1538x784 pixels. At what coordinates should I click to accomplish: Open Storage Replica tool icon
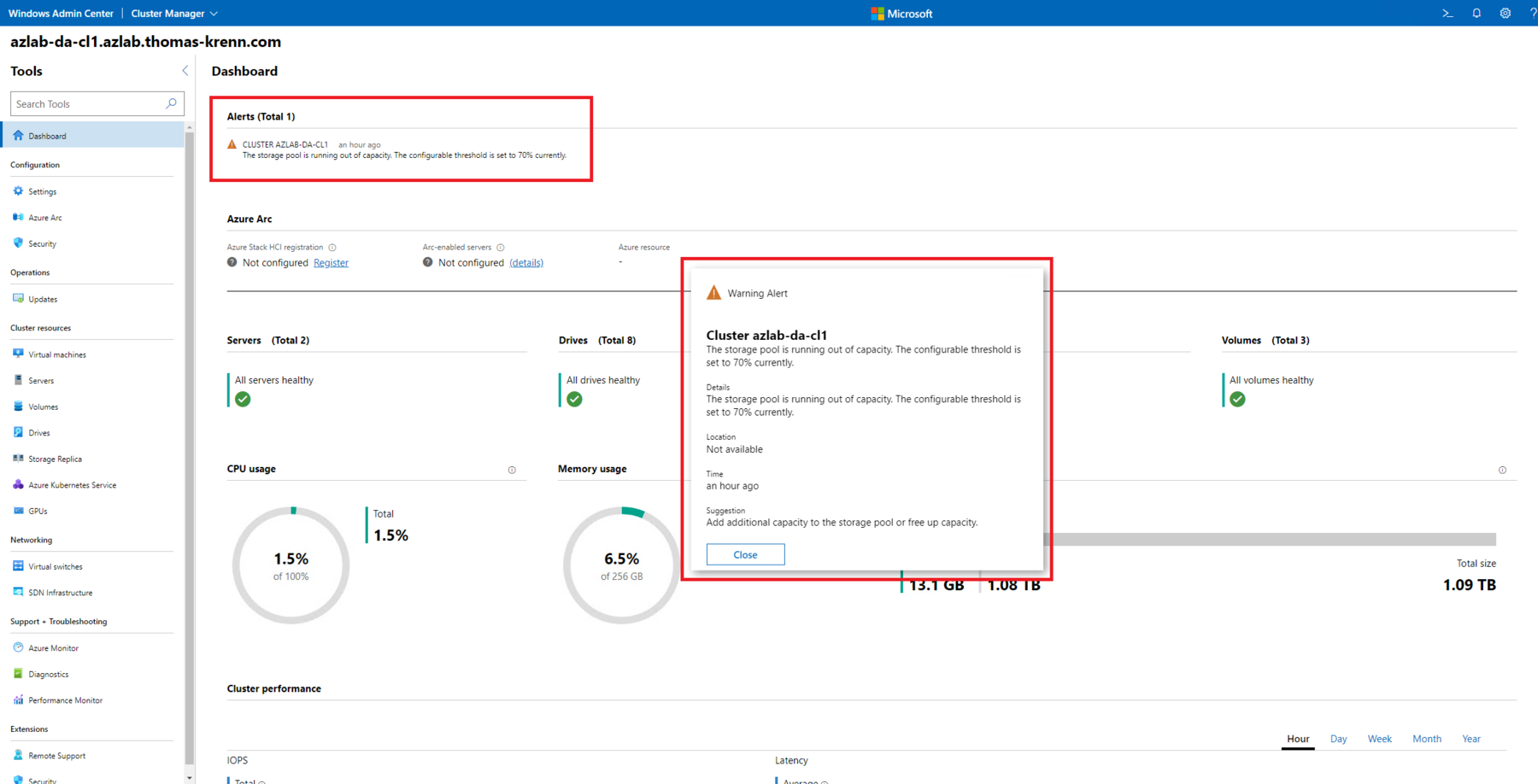[x=18, y=459]
